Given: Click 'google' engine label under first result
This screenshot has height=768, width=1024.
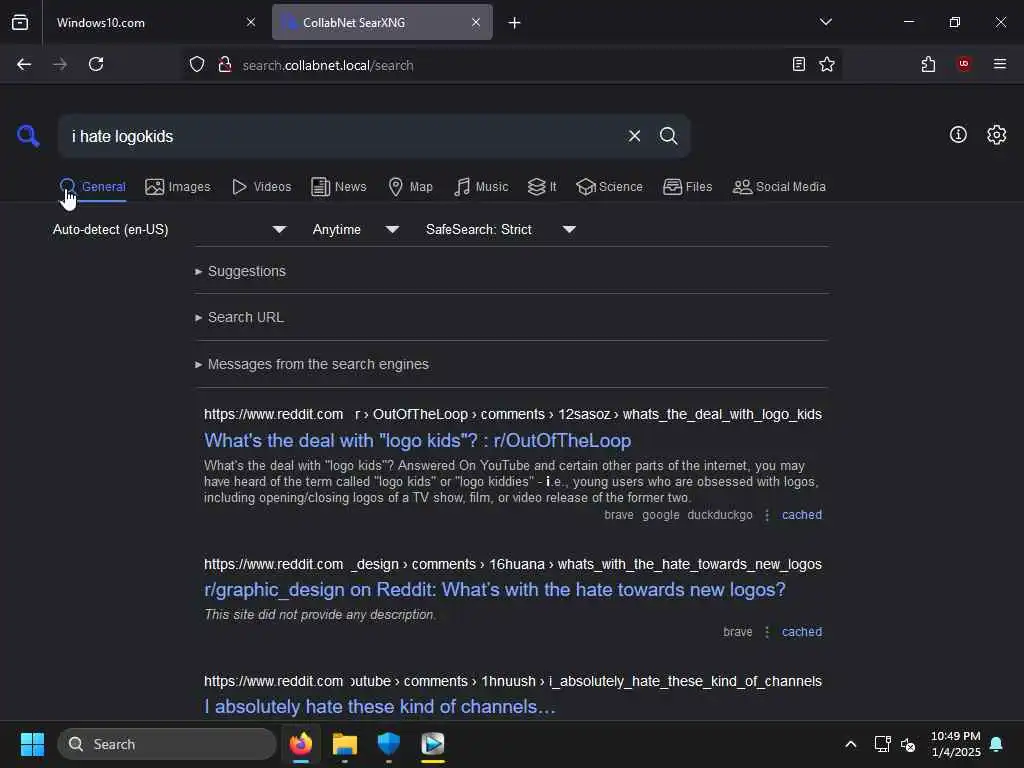Looking at the screenshot, I should [x=660, y=515].
